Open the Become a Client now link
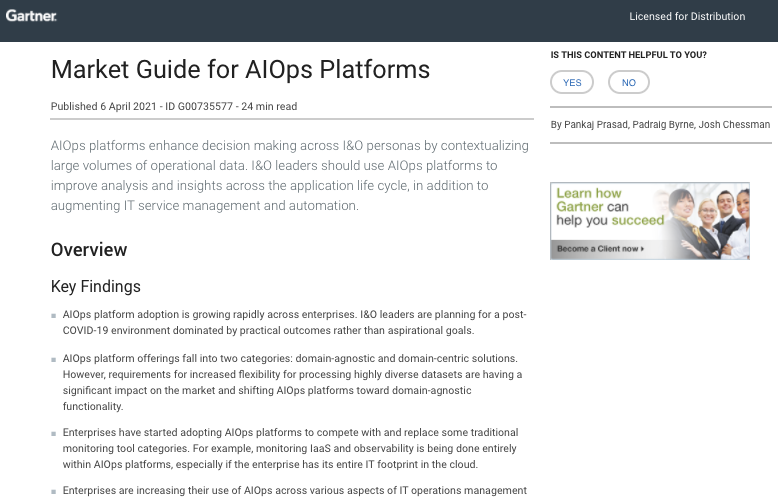Image resolution: width=778 pixels, height=498 pixels. coord(600,249)
